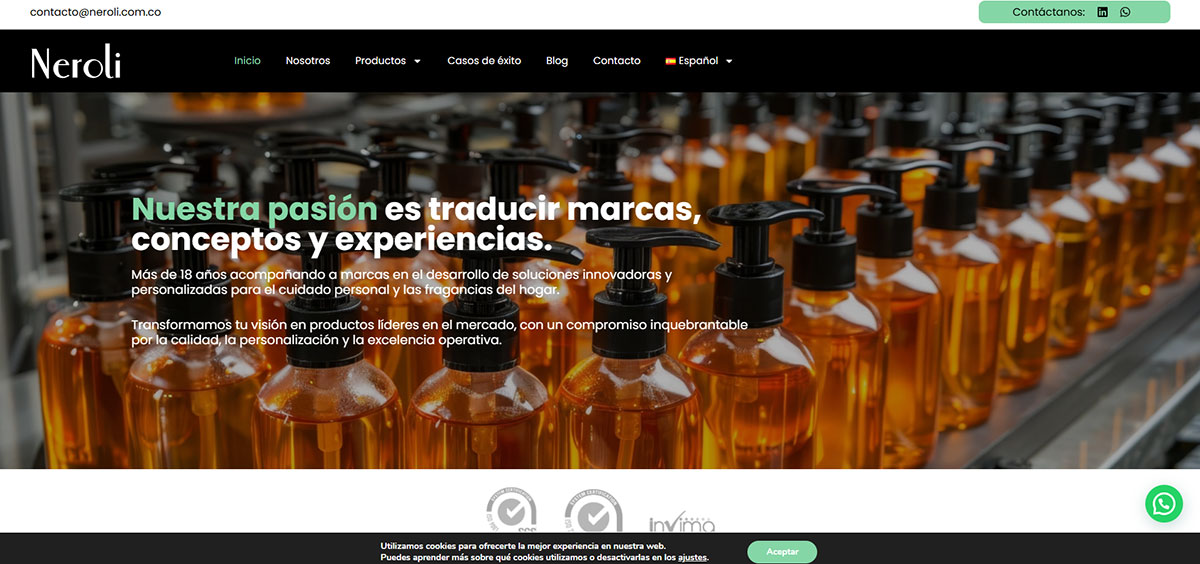
Task: Open the cookie ajustes link
Action: (692, 558)
